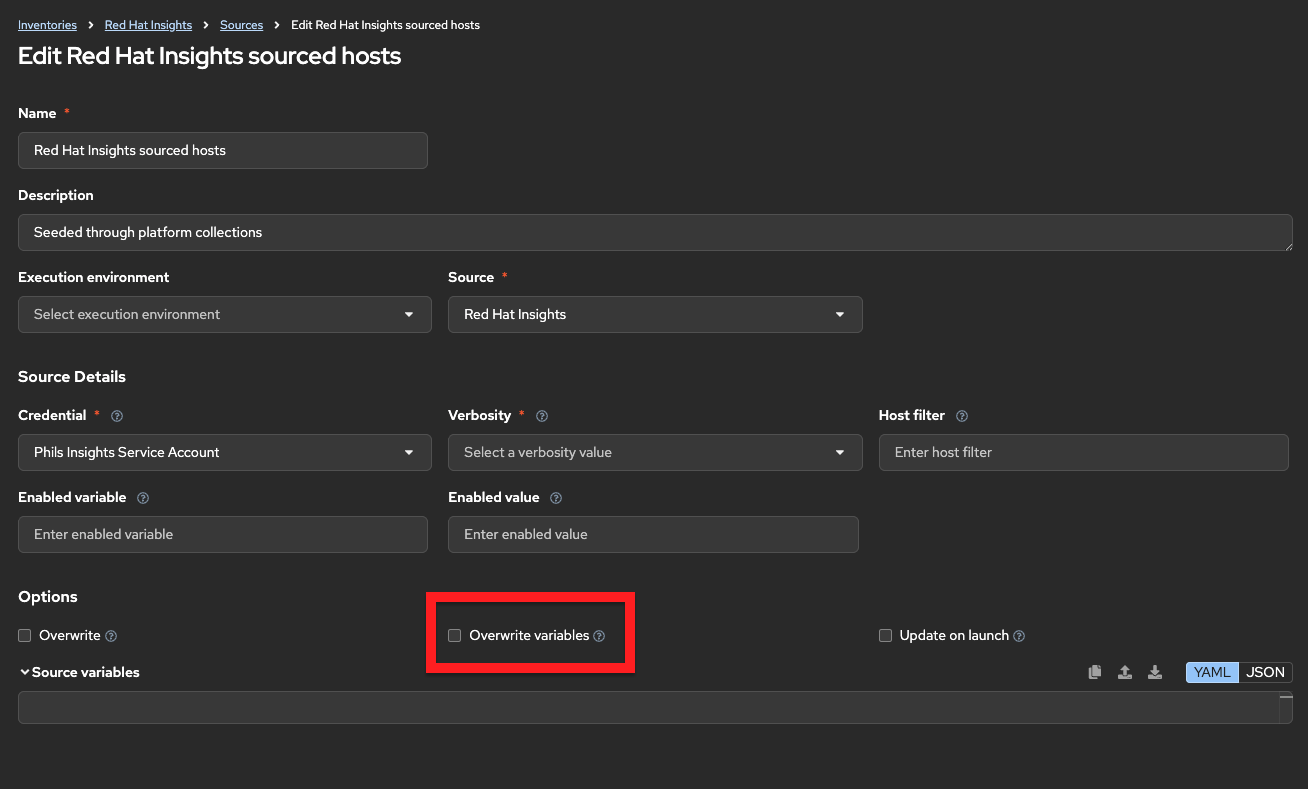Collapse the Source variables section
The height and width of the screenshot is (789, 1308).
[25, 672]
